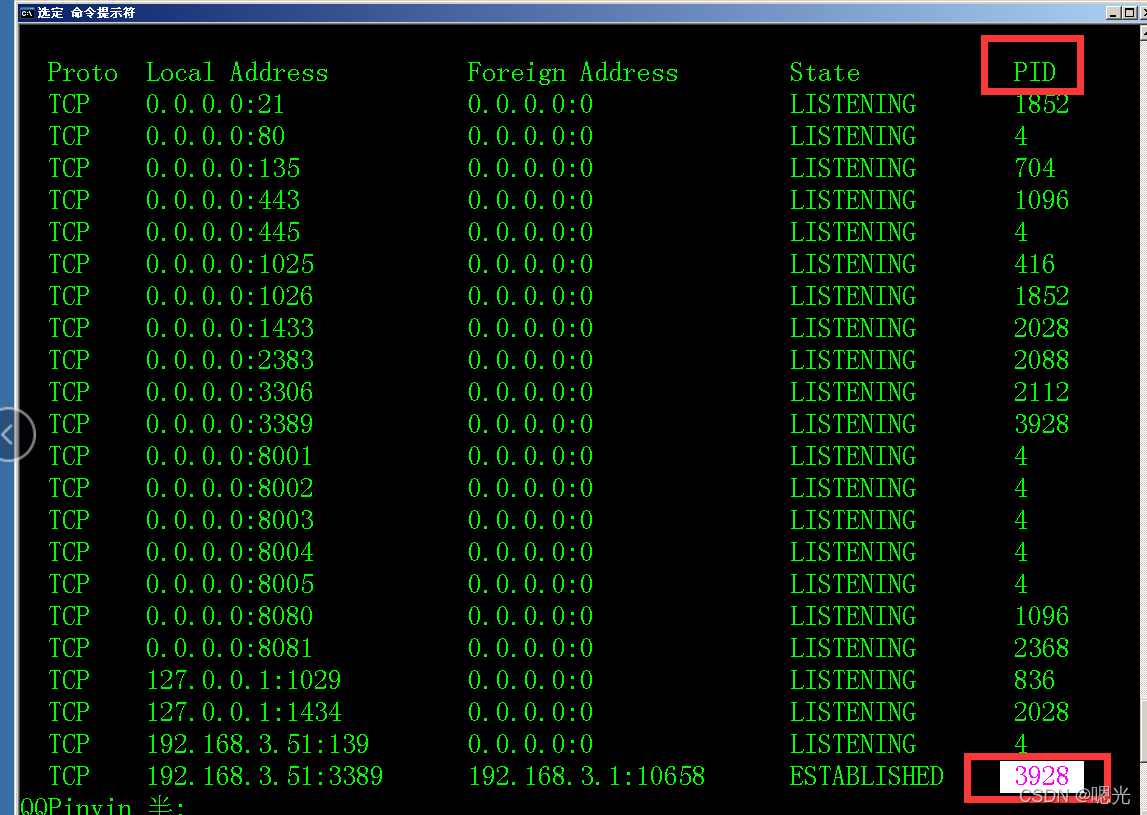The width and height of the screenshot is (1147, 815).
Task: Click local address 0.0.0.0:3389
Action: 230,424
